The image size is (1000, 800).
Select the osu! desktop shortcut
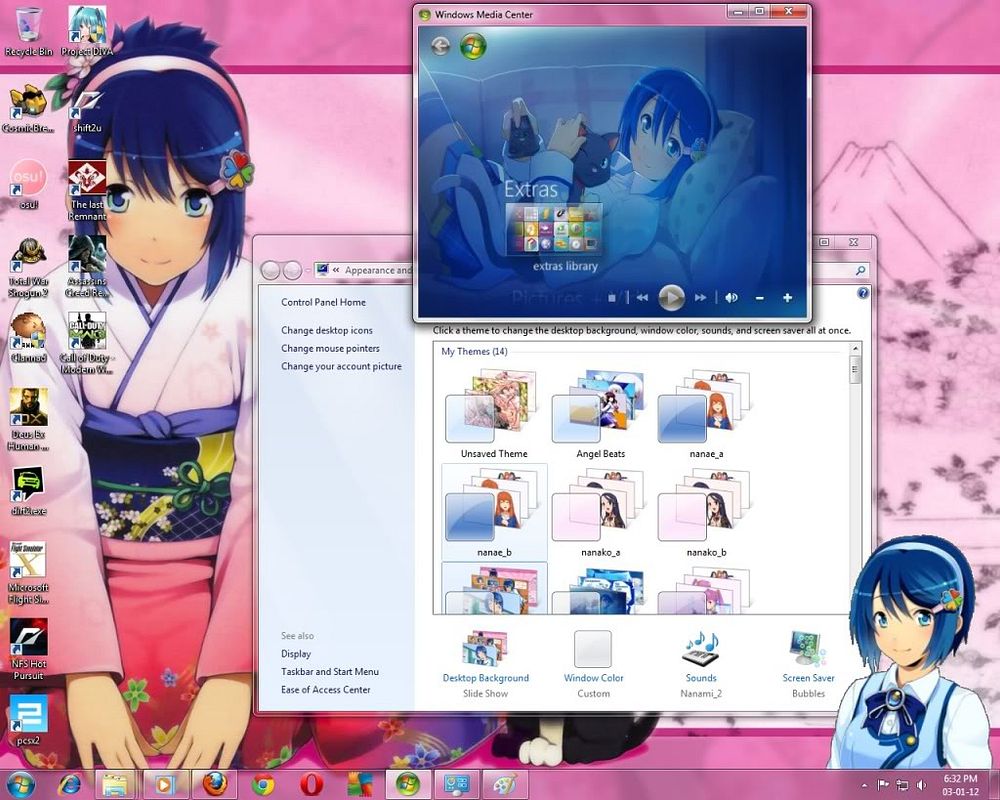point(28,185)
